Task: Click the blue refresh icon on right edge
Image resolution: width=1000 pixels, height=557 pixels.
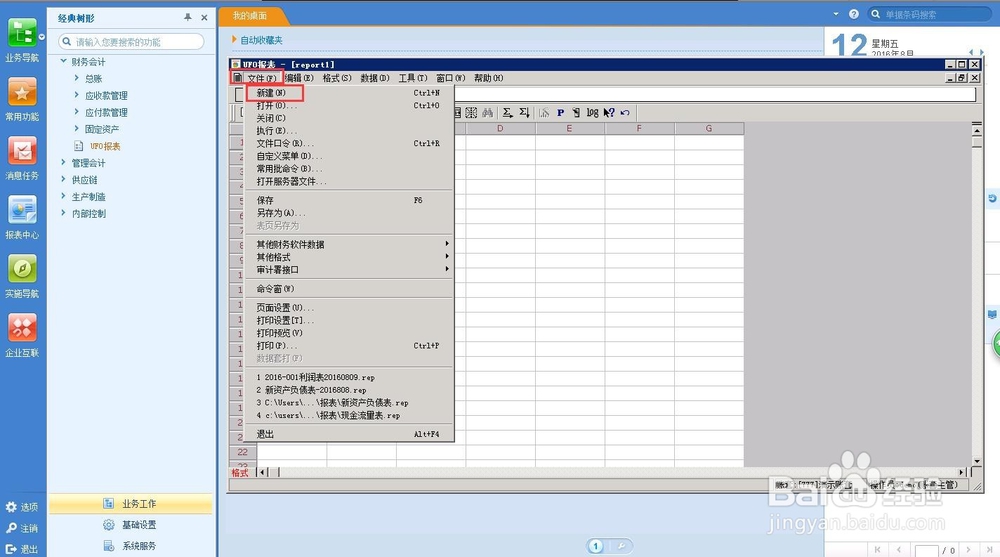Action: point(992,198)
